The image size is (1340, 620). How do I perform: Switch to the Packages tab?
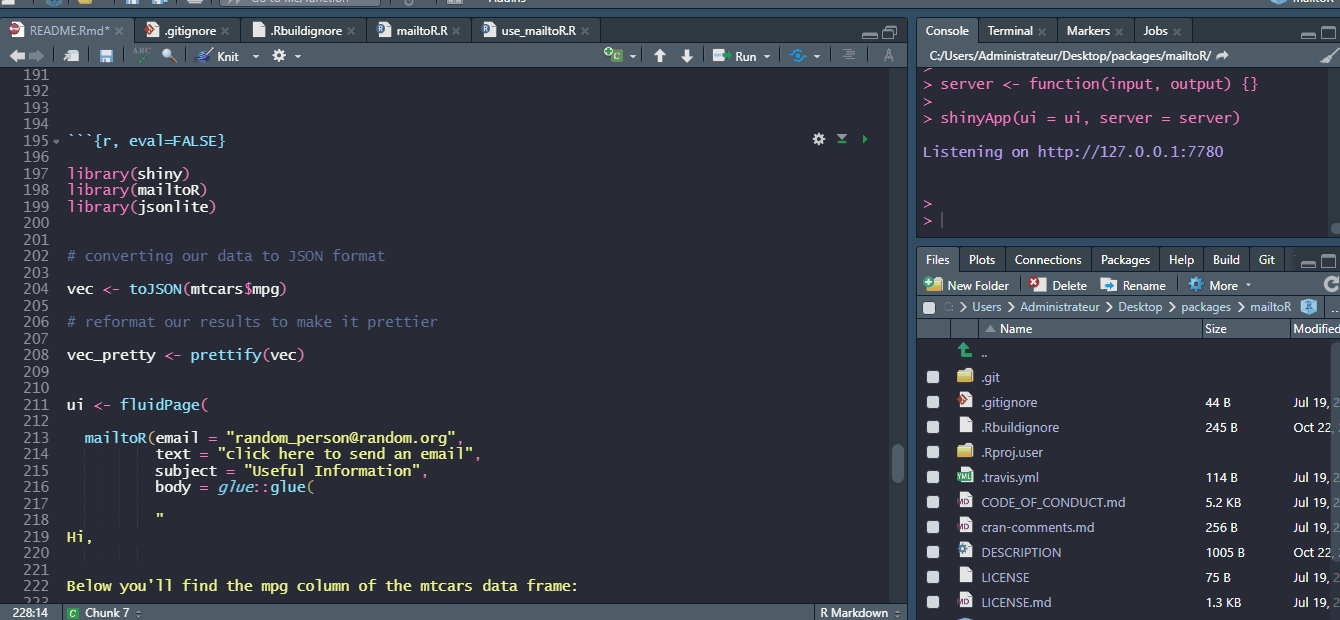(1125, 259)
